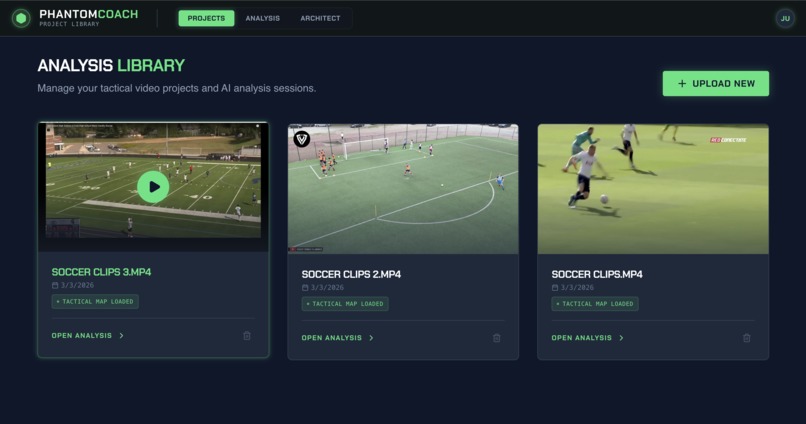Click the chevron beside Open Analysis for Soccer Clips 2.mp4

click(371, 338)
